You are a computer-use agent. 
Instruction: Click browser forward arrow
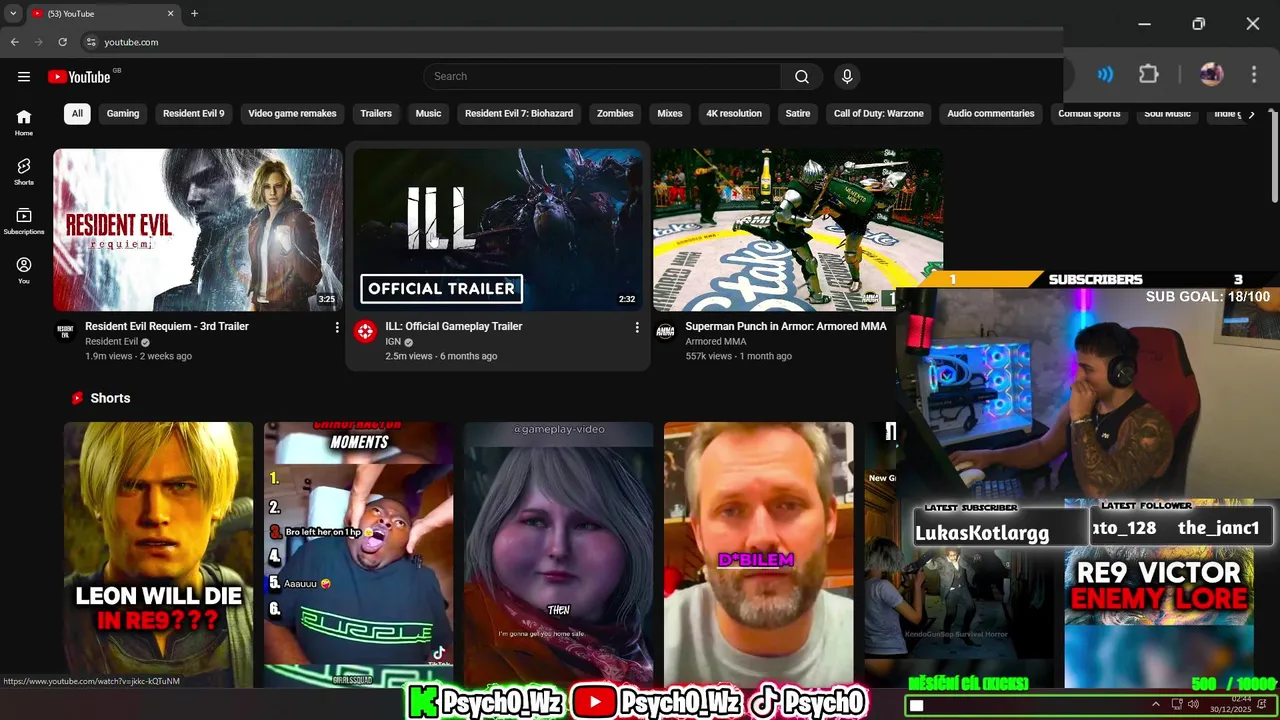[38, 42]
